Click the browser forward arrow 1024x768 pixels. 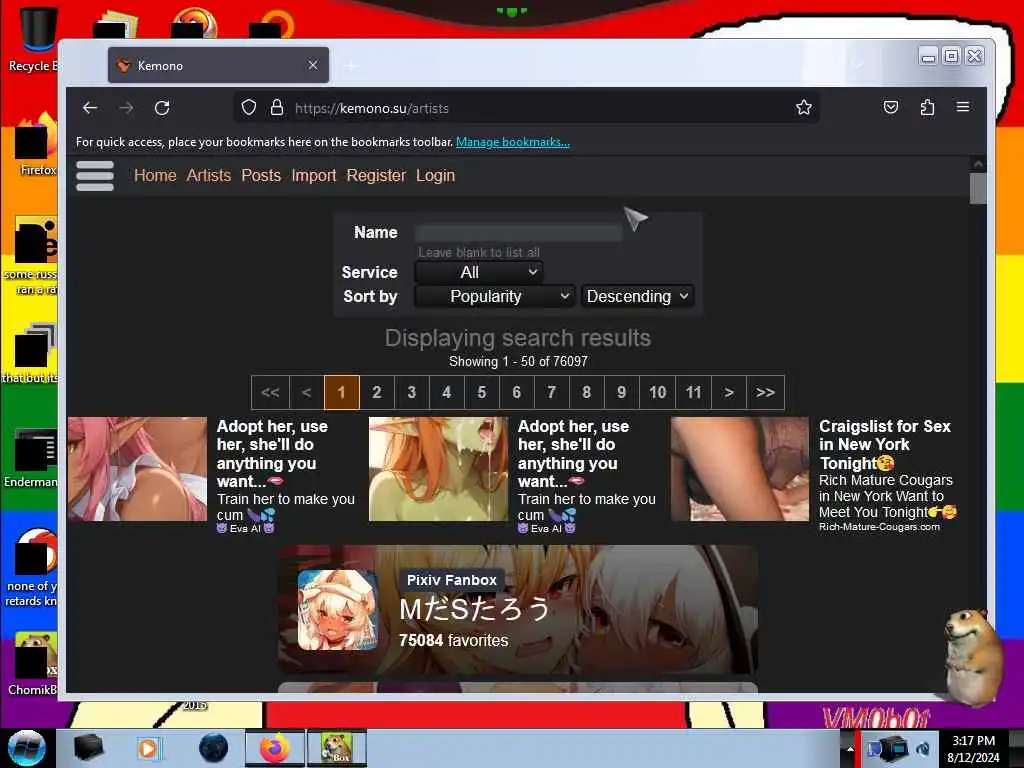click(126, 108)
